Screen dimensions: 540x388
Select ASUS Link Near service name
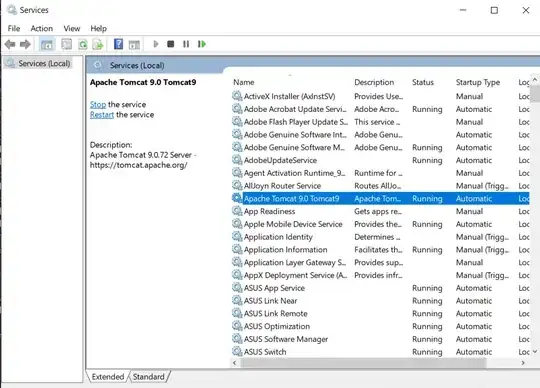270,301
